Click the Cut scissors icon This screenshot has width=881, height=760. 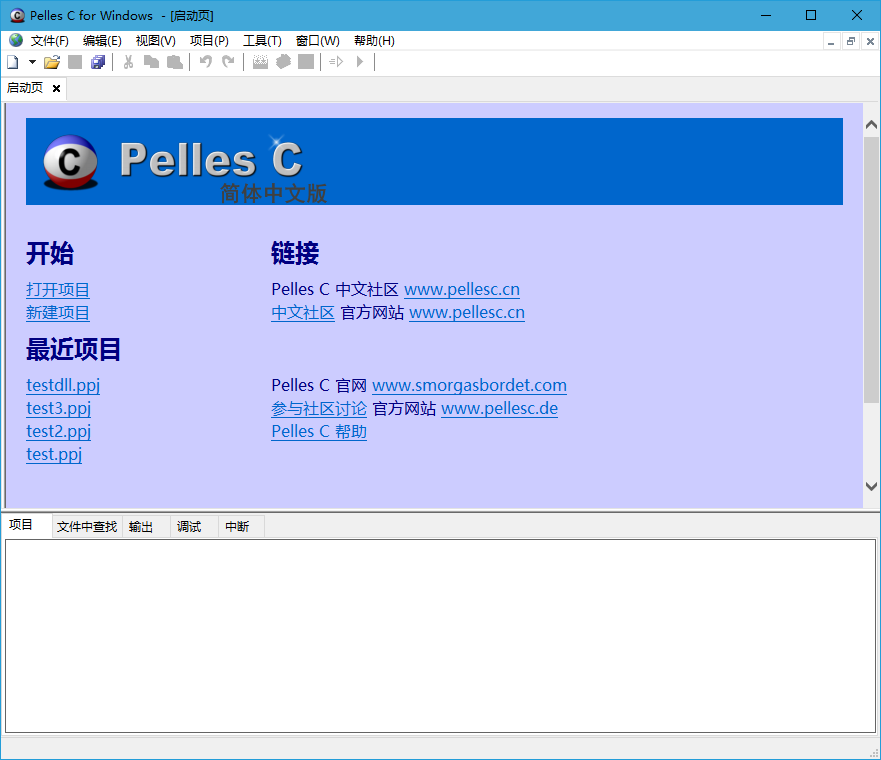click(128, 62)
